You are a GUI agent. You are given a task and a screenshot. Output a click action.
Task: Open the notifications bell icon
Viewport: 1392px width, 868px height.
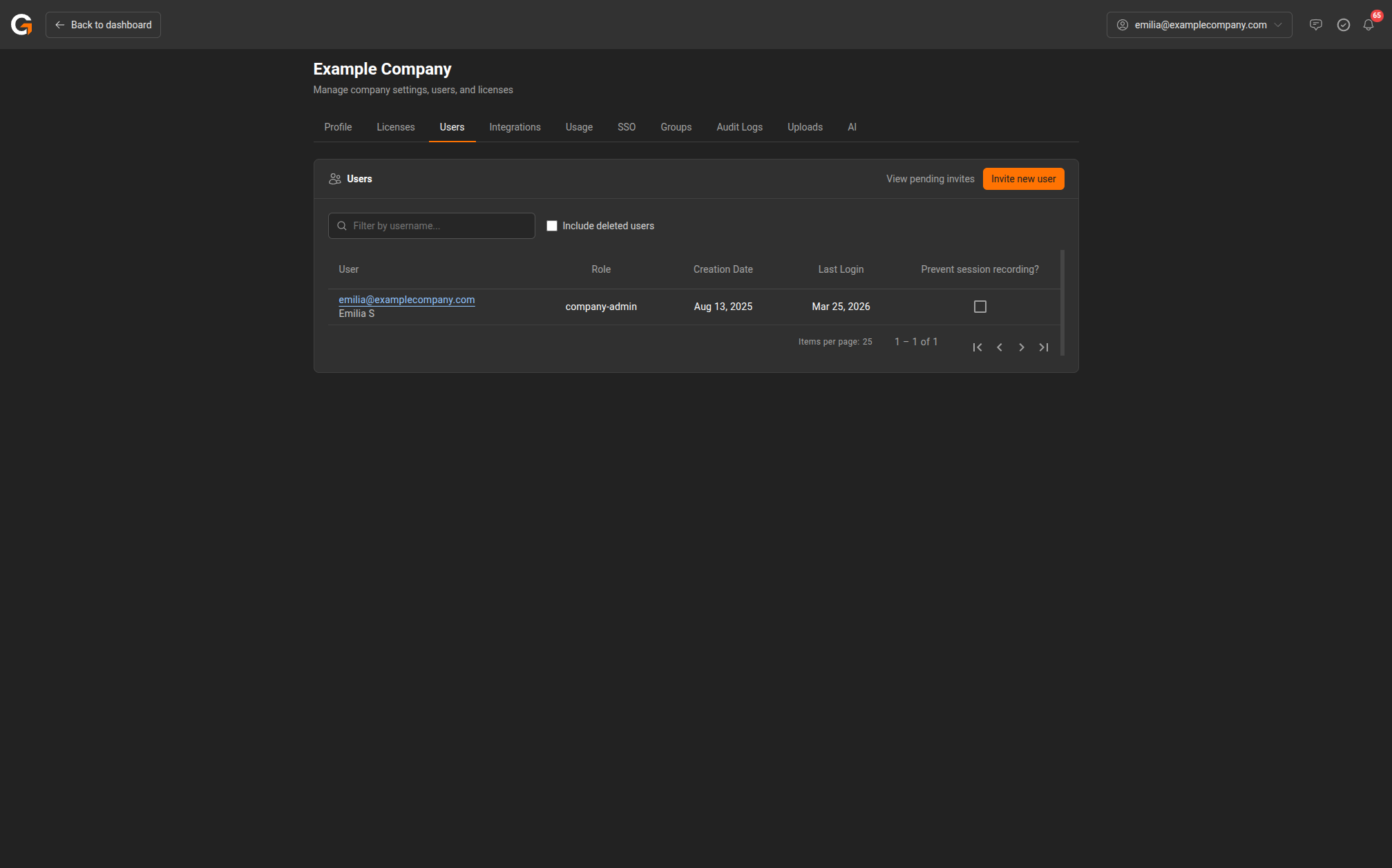click(1369, 25)
